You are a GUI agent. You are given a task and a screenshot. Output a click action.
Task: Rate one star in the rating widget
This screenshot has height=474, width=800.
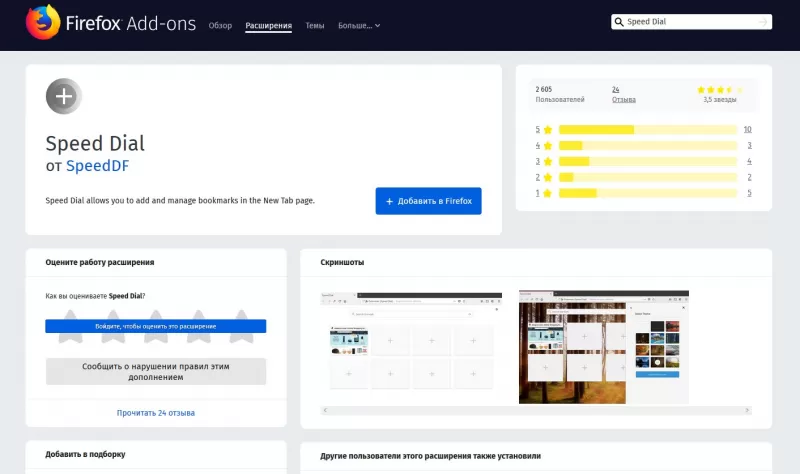tap(70, 327)
